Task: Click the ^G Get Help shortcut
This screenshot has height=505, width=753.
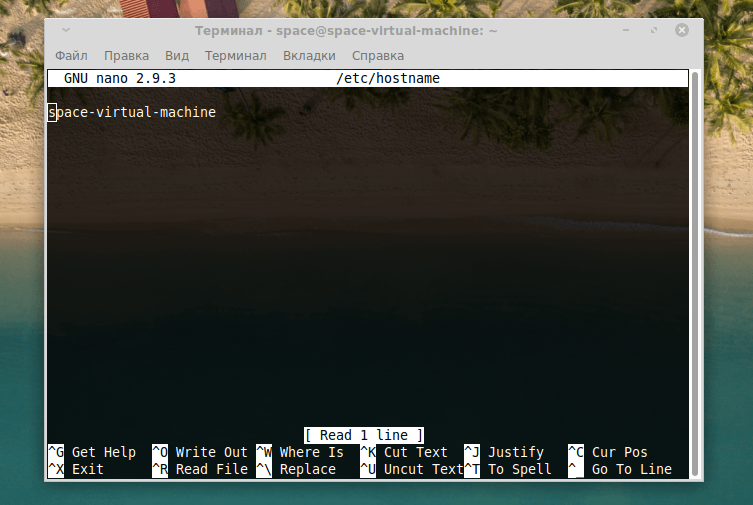Action: (92, 452)
